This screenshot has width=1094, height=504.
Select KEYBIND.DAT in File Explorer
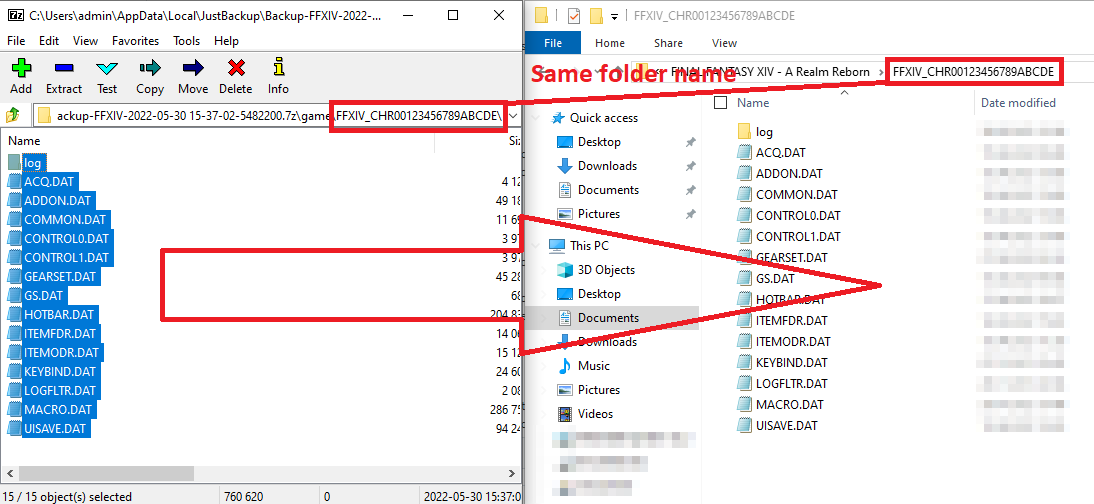click(783, 362)
